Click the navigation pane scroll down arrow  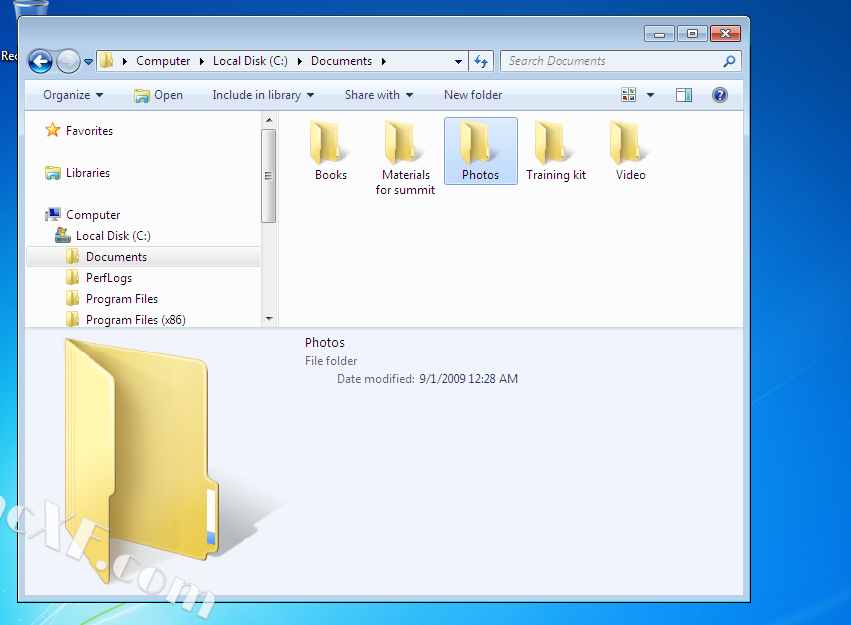tap(269, 319)
